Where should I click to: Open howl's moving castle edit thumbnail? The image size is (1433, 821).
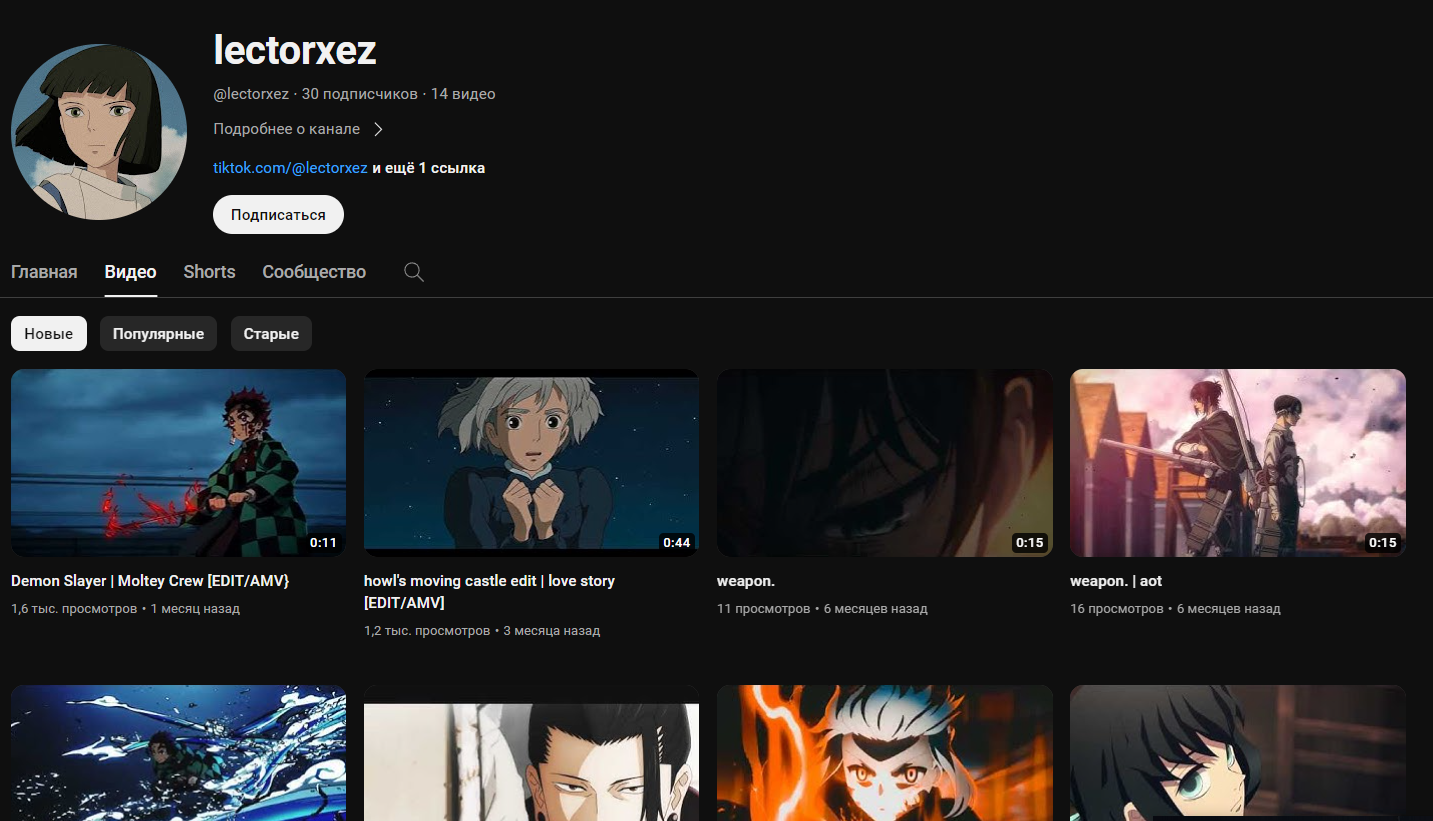click(531, 463)
